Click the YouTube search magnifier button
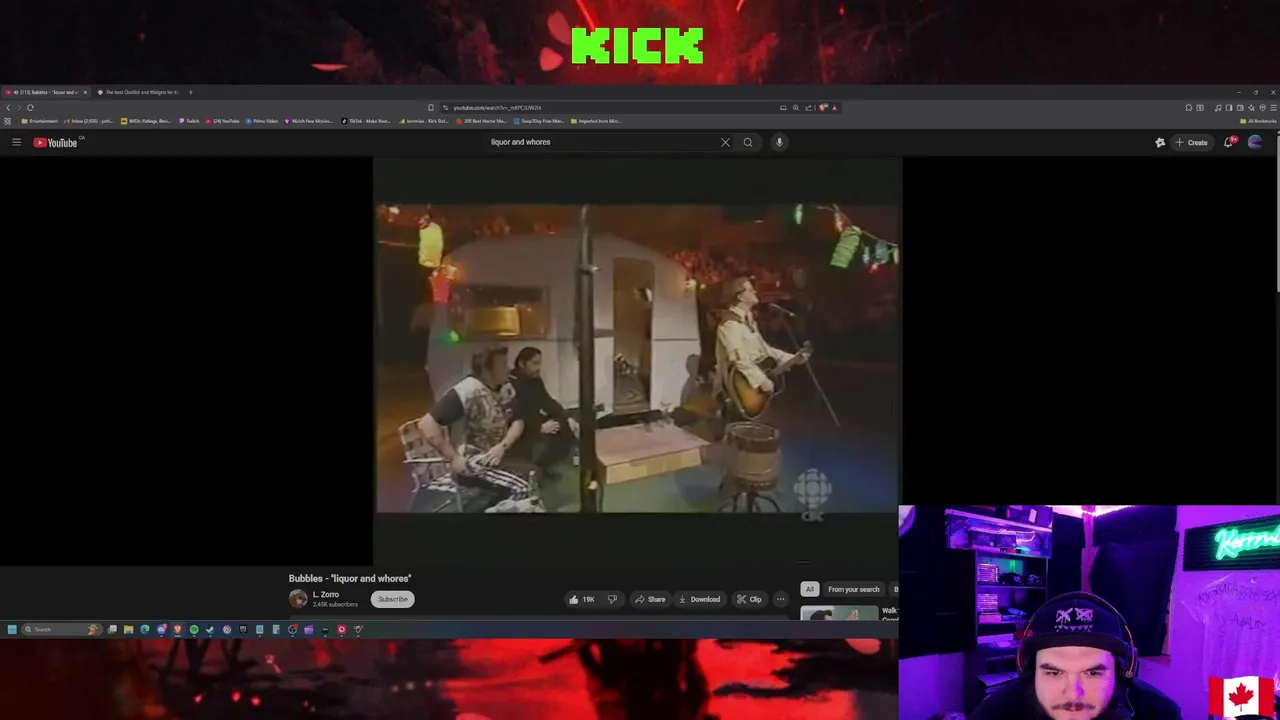1280x720 pixels. click(x=747, y=142)
